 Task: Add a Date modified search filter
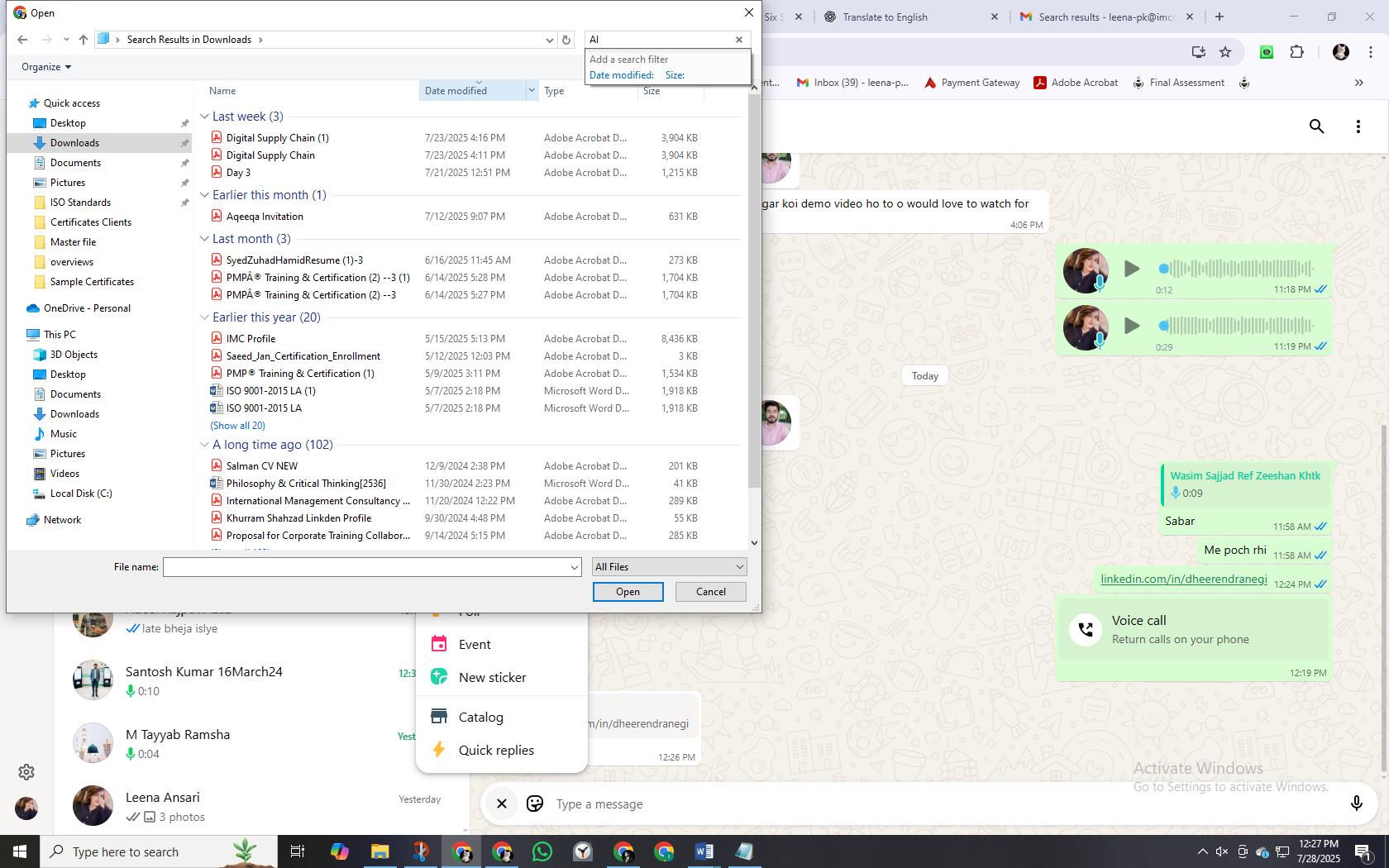[621, 75]
